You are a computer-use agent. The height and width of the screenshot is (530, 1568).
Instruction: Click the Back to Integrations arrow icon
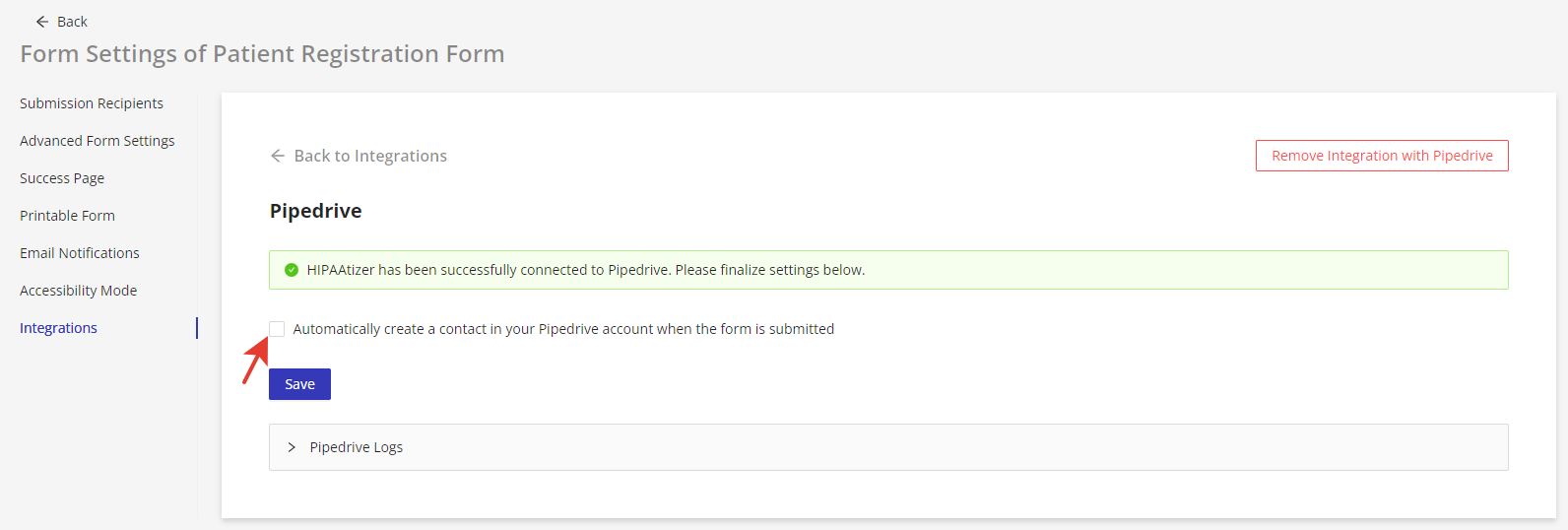tap(278, 156)
